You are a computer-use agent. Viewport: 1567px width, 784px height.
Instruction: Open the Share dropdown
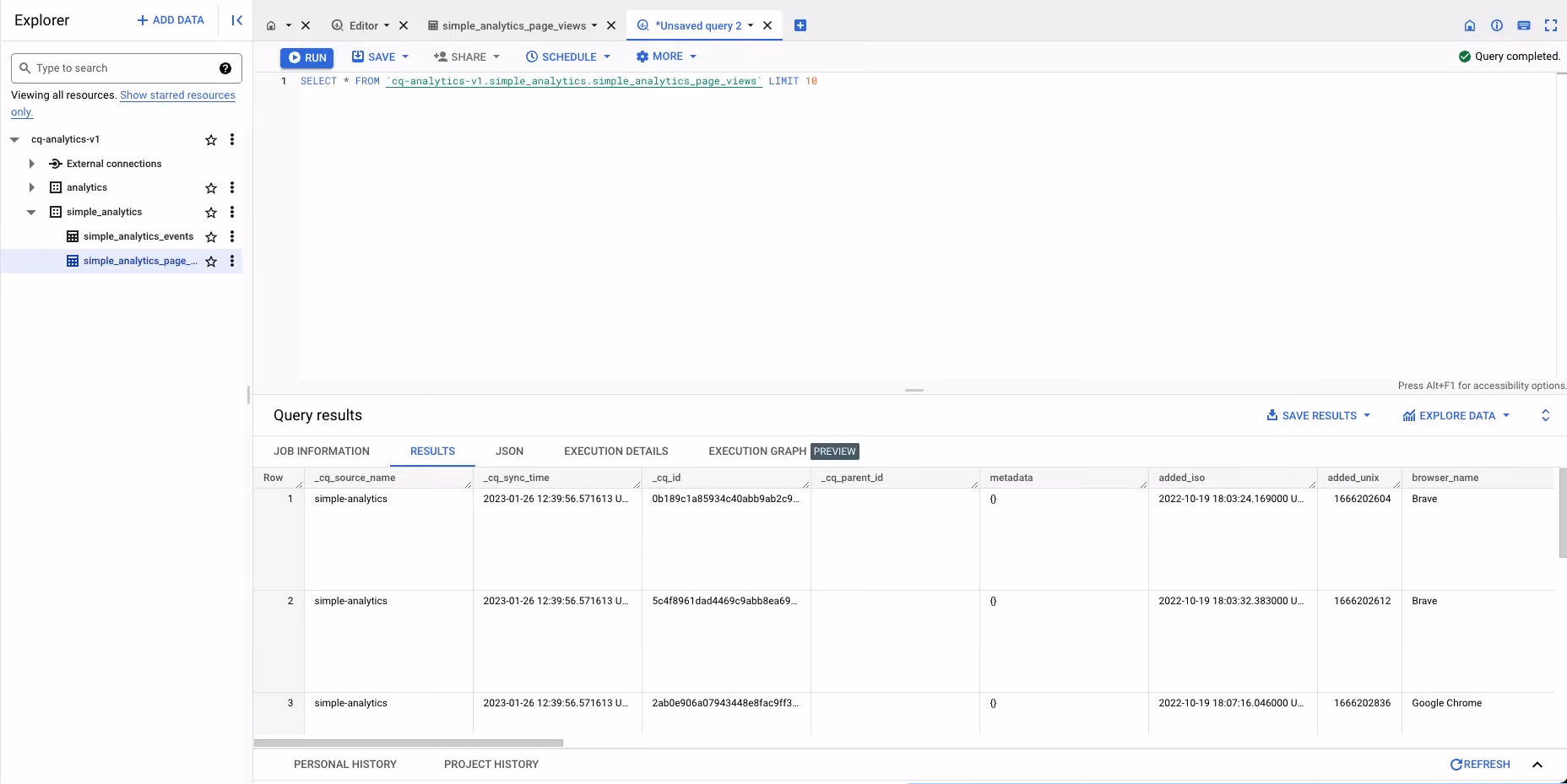[467, 57]
